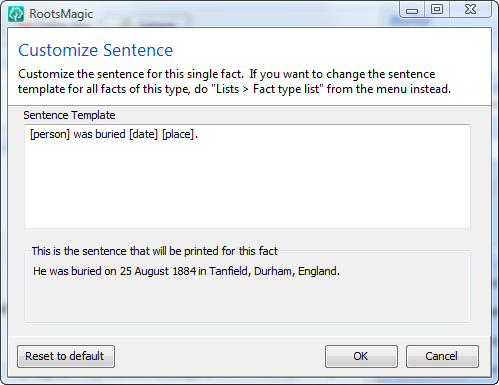The height and width of the screenshot is (385, 499).
Task: Click the Sentence Template label
Action: (x=69, y=115)
